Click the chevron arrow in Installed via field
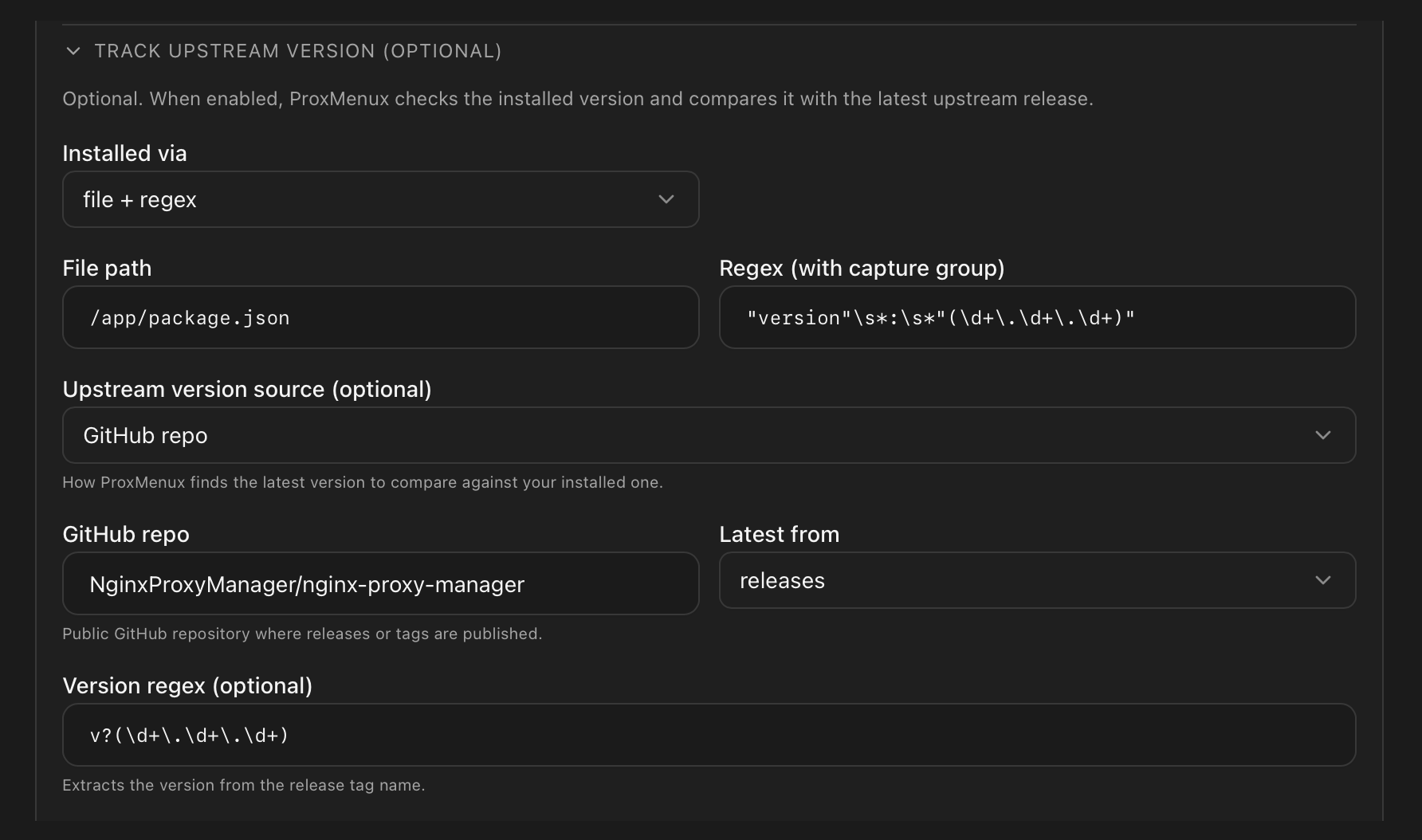Image resolution: width=1422 pixels, height=840 pixels. click(x=666, y=199)
